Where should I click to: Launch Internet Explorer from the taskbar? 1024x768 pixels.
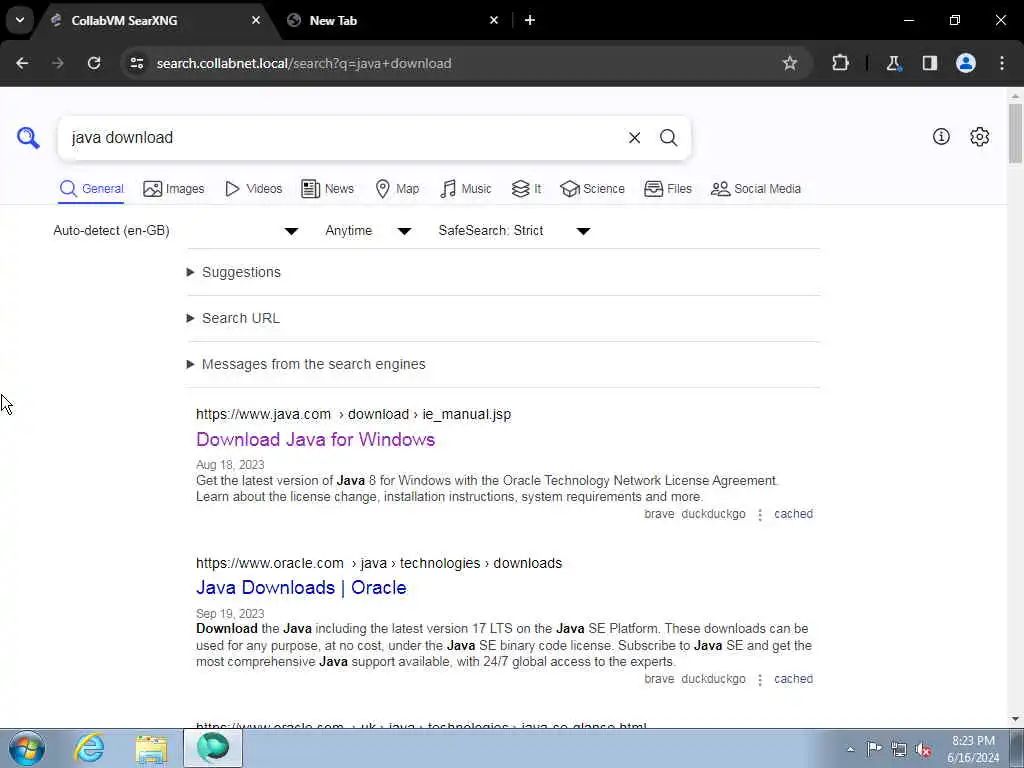89,748
